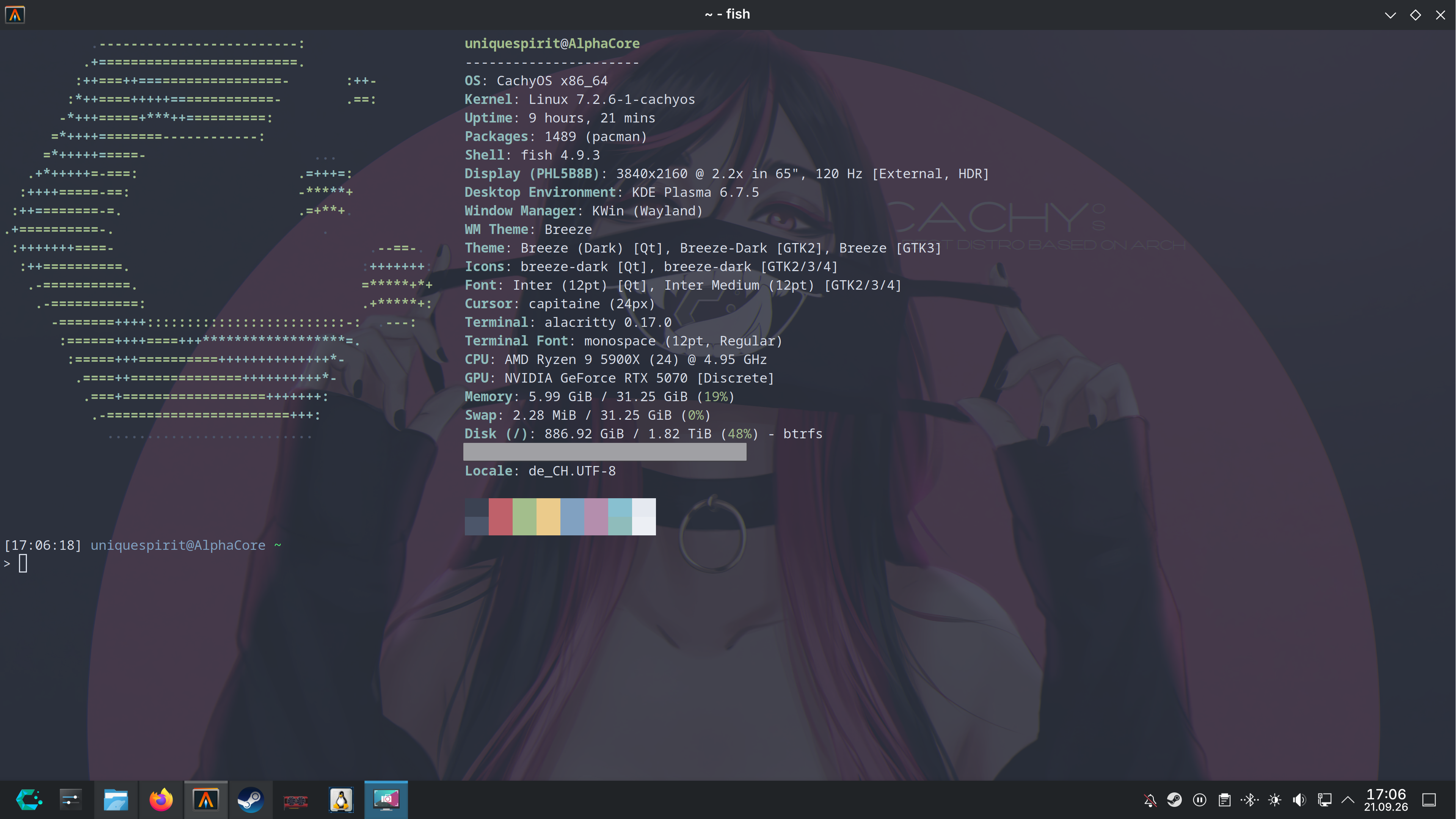Click the circled pause tray icon
1456x819 pixels.
tap(1199, 800)
